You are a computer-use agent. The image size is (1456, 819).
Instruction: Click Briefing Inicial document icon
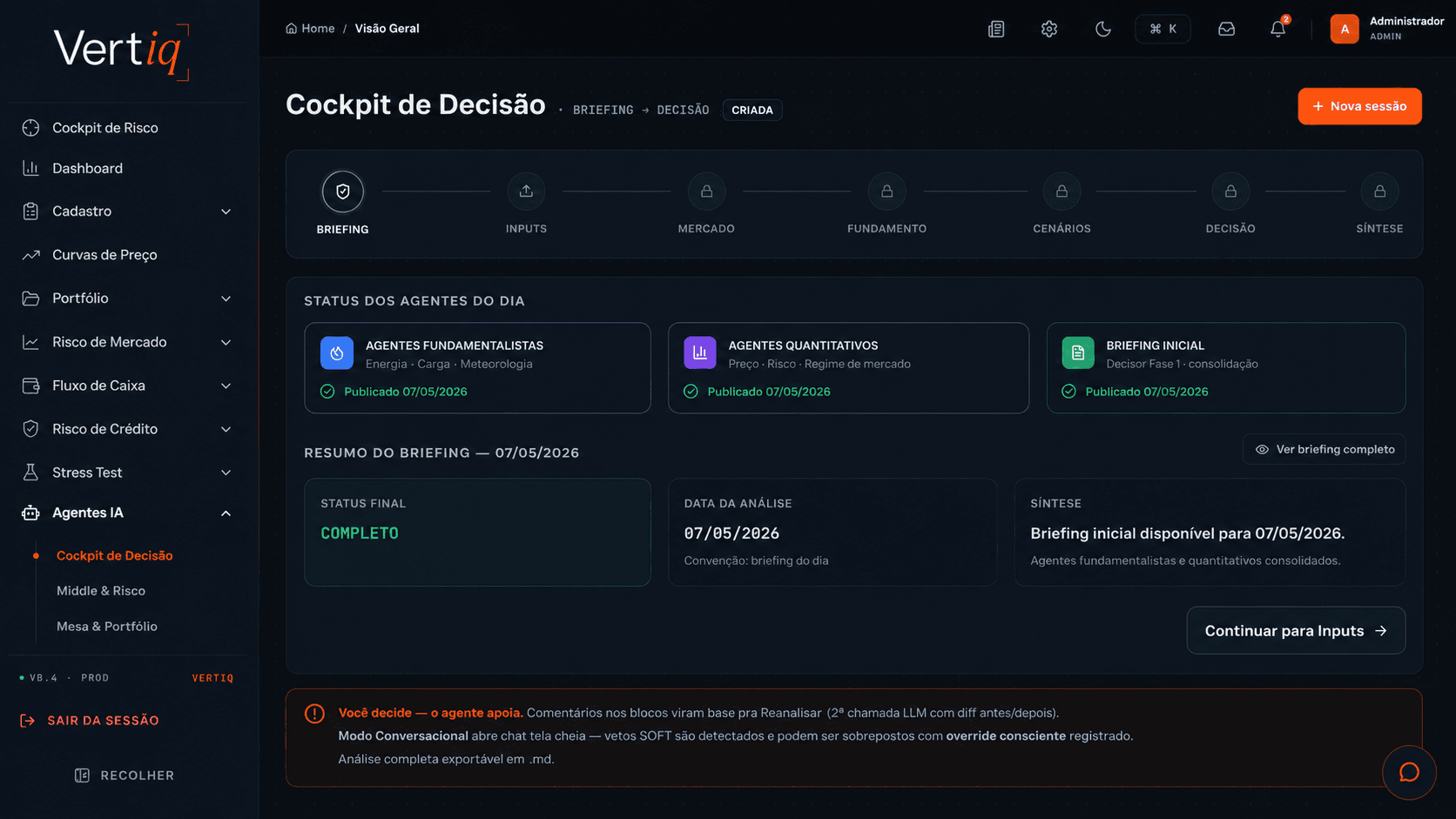pyautogui.click(x=1078, y=353)
